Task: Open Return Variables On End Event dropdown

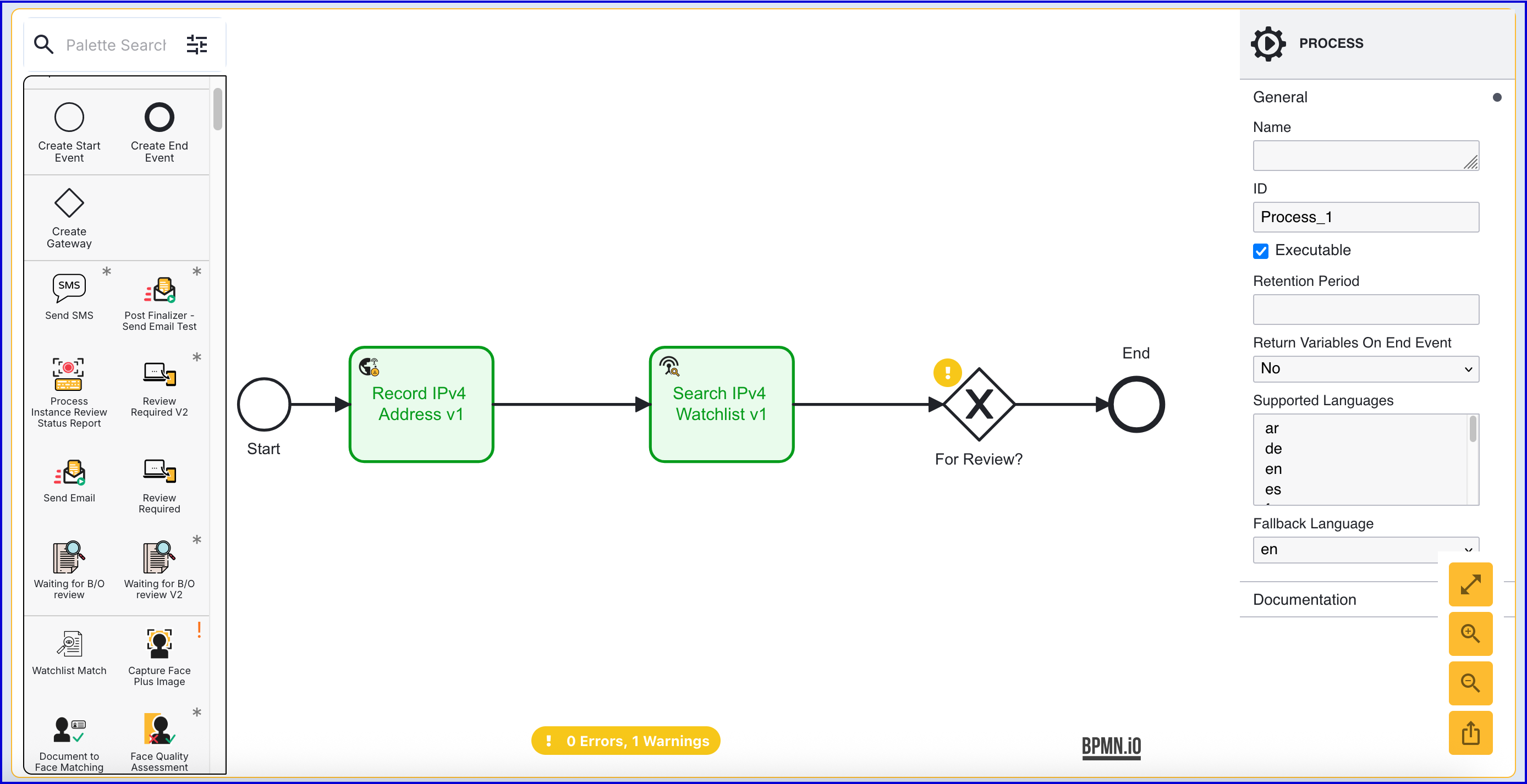Action: pos(1365,368)
